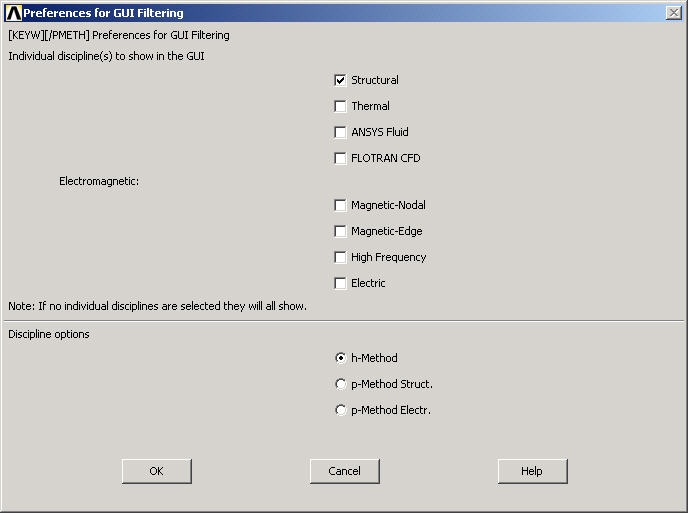
Task: Close the Preferences dialog window
Action: (x=674, y=13)
